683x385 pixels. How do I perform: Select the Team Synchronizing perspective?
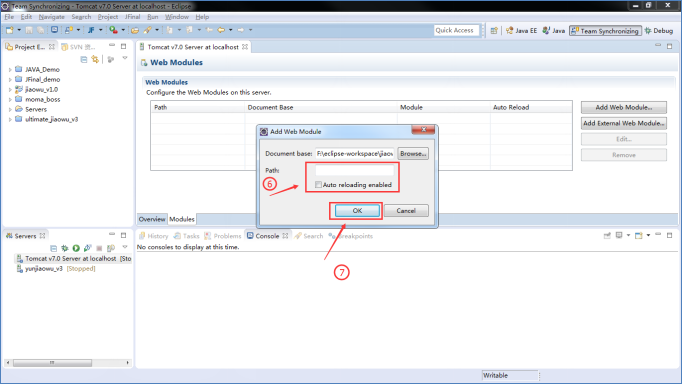coord(605,30)
